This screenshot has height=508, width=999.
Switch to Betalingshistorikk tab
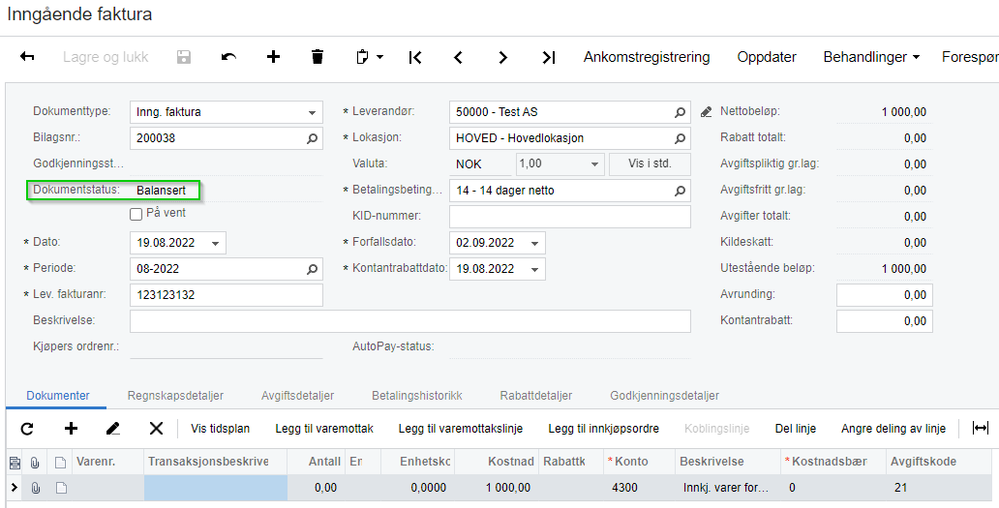coord(417,396)
